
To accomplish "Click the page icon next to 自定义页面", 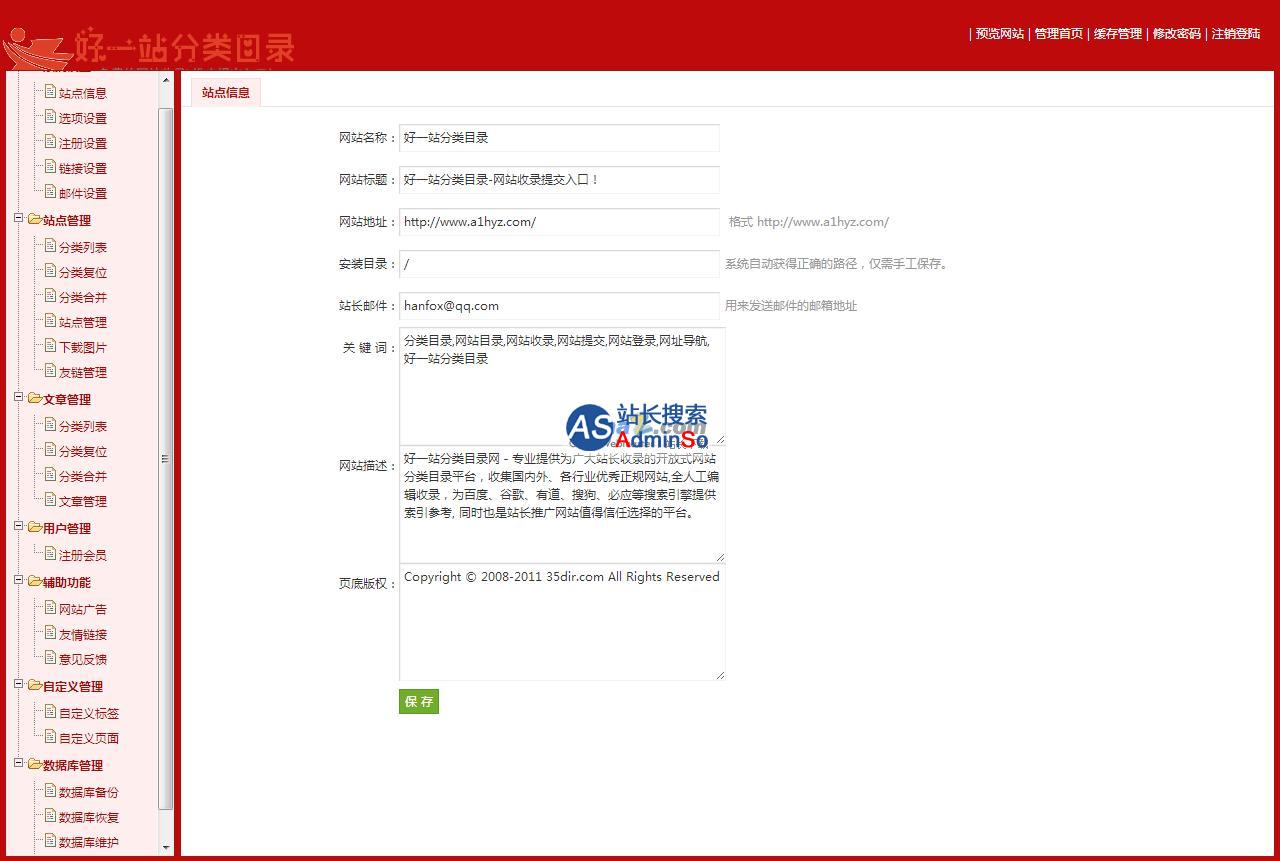I will tap(50, 737).
